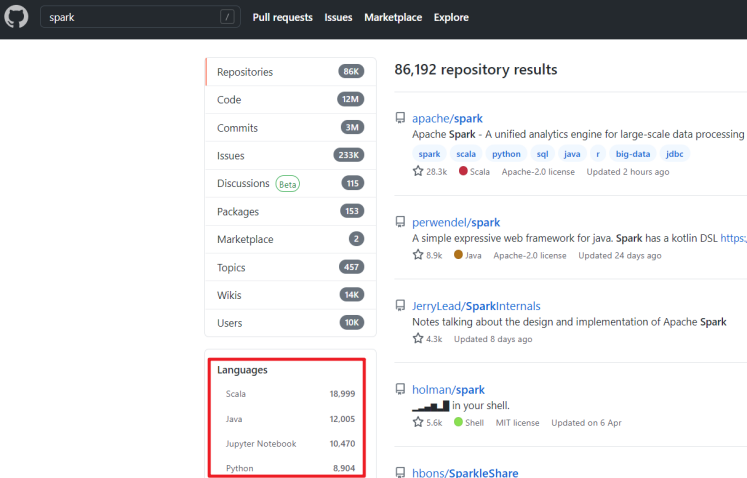Image resolution: width=747 pixels, height=478 pixels.
Task: Filter by Python language
Action: coord(290,468)
